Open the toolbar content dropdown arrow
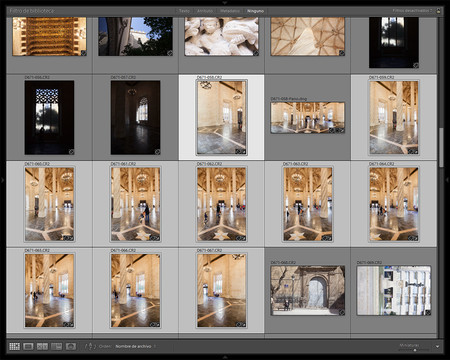This screenshot has height=360, width=450. 437,346
